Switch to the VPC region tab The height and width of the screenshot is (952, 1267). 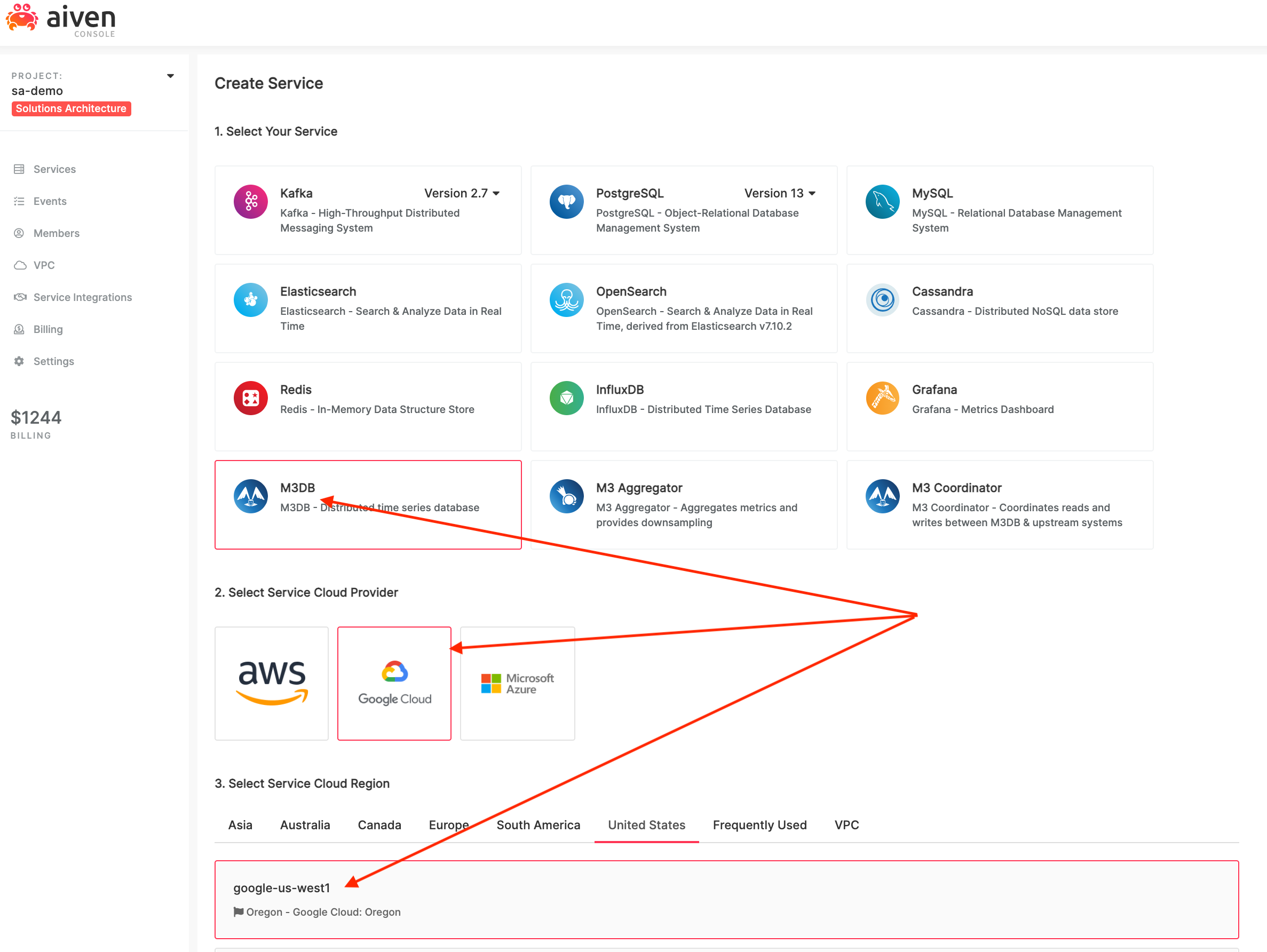[846, 825]
